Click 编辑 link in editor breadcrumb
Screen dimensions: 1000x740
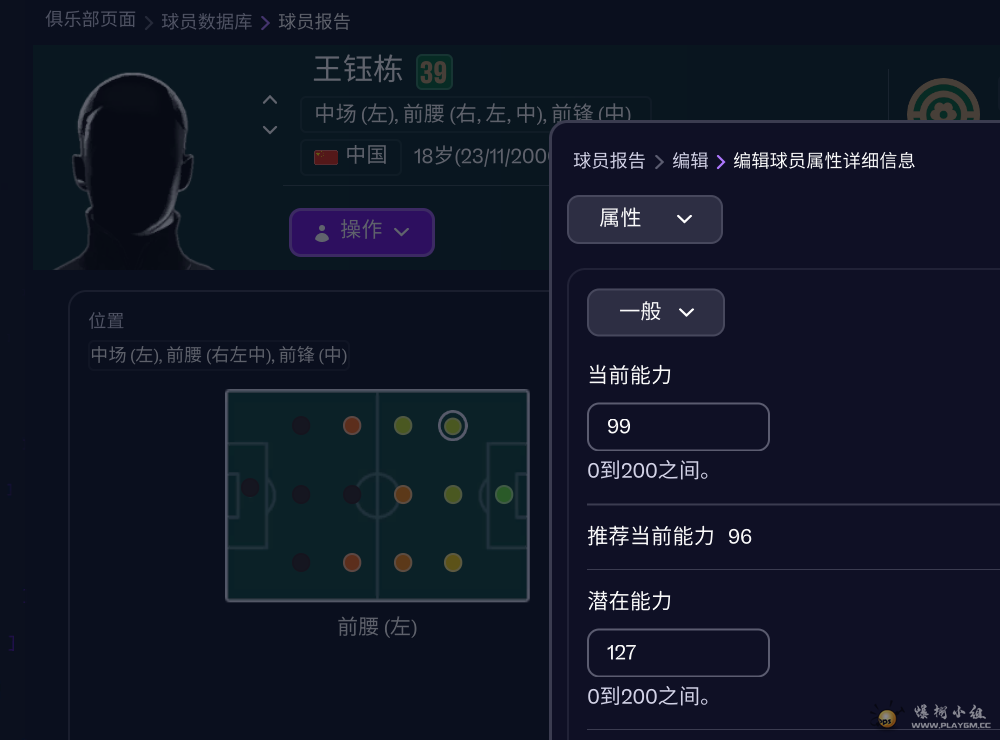(x=690, y=160)
